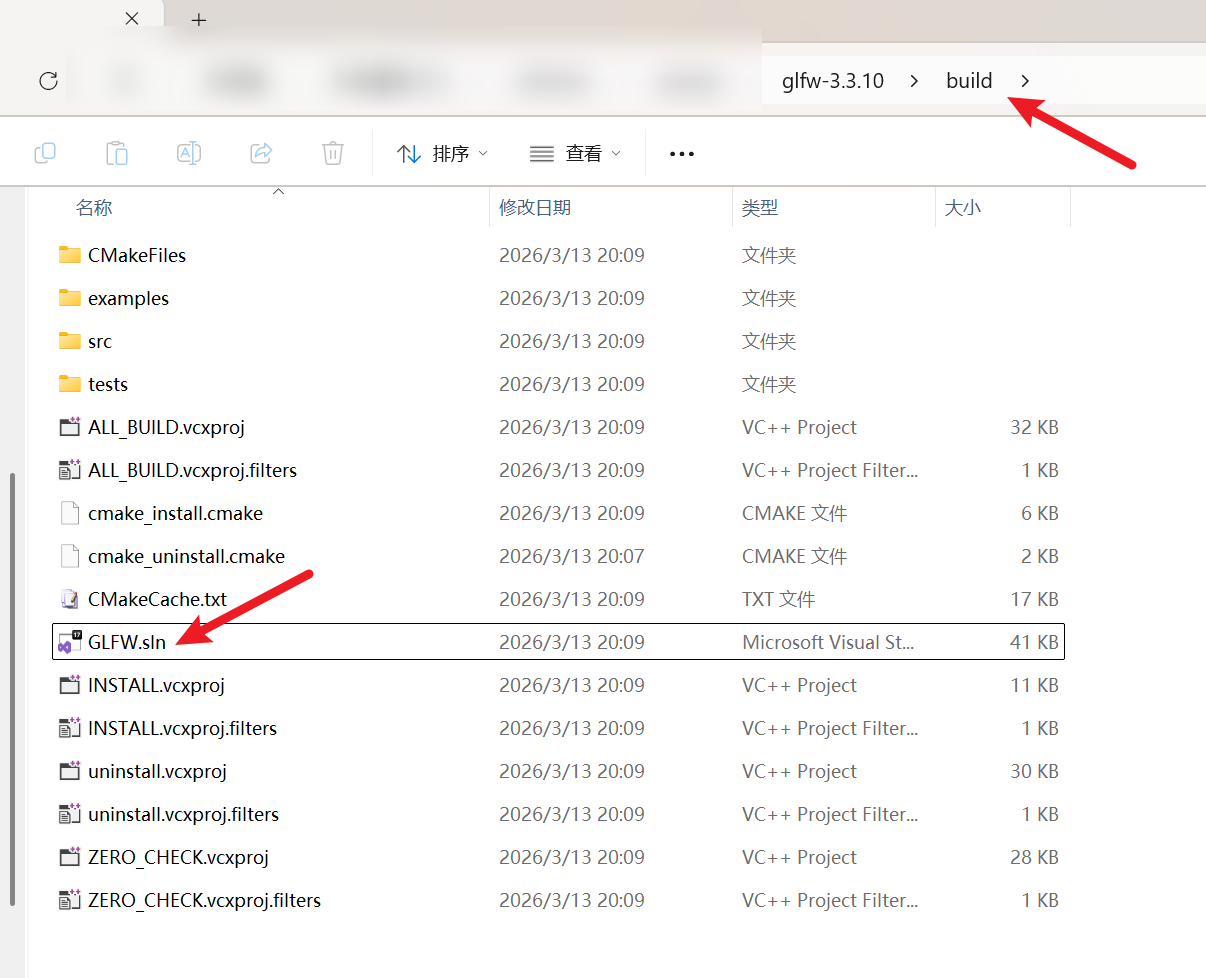Click the Rename icon in toolbar
This screenshot has height=978, width=1206.
(188, 153)
